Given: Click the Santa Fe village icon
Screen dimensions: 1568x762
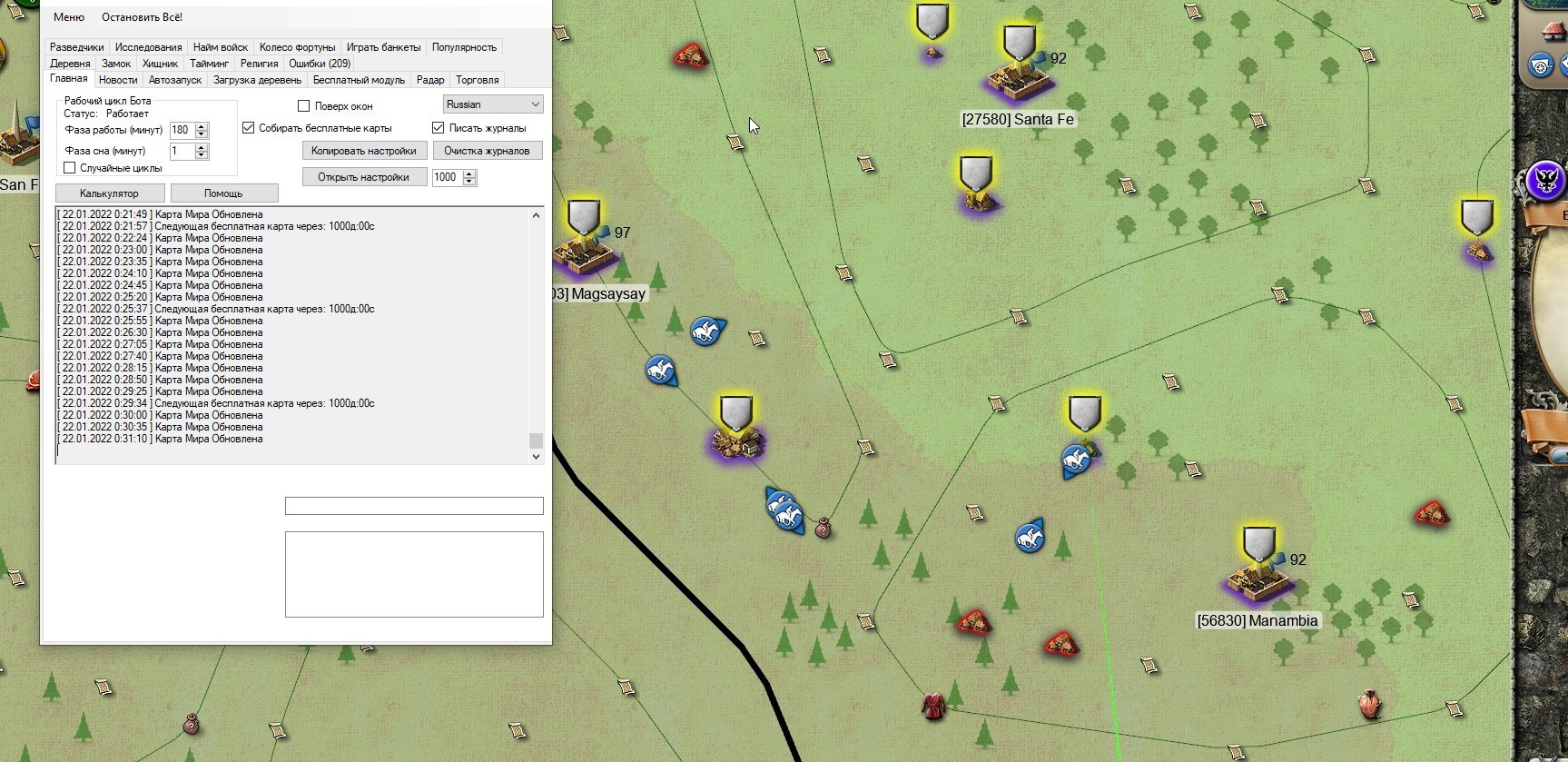Looking at the screenshot, I should (1019, 82).
